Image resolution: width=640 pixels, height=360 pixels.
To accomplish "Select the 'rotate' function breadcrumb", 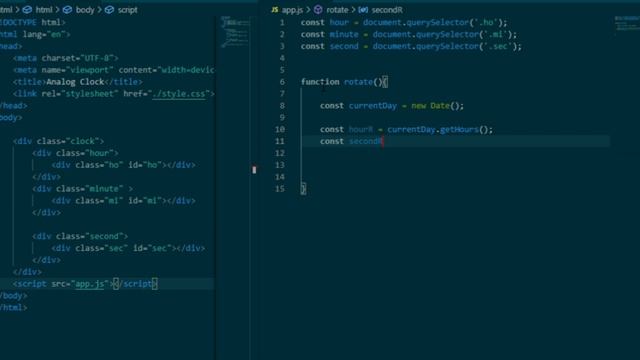I will click(337, 10).
